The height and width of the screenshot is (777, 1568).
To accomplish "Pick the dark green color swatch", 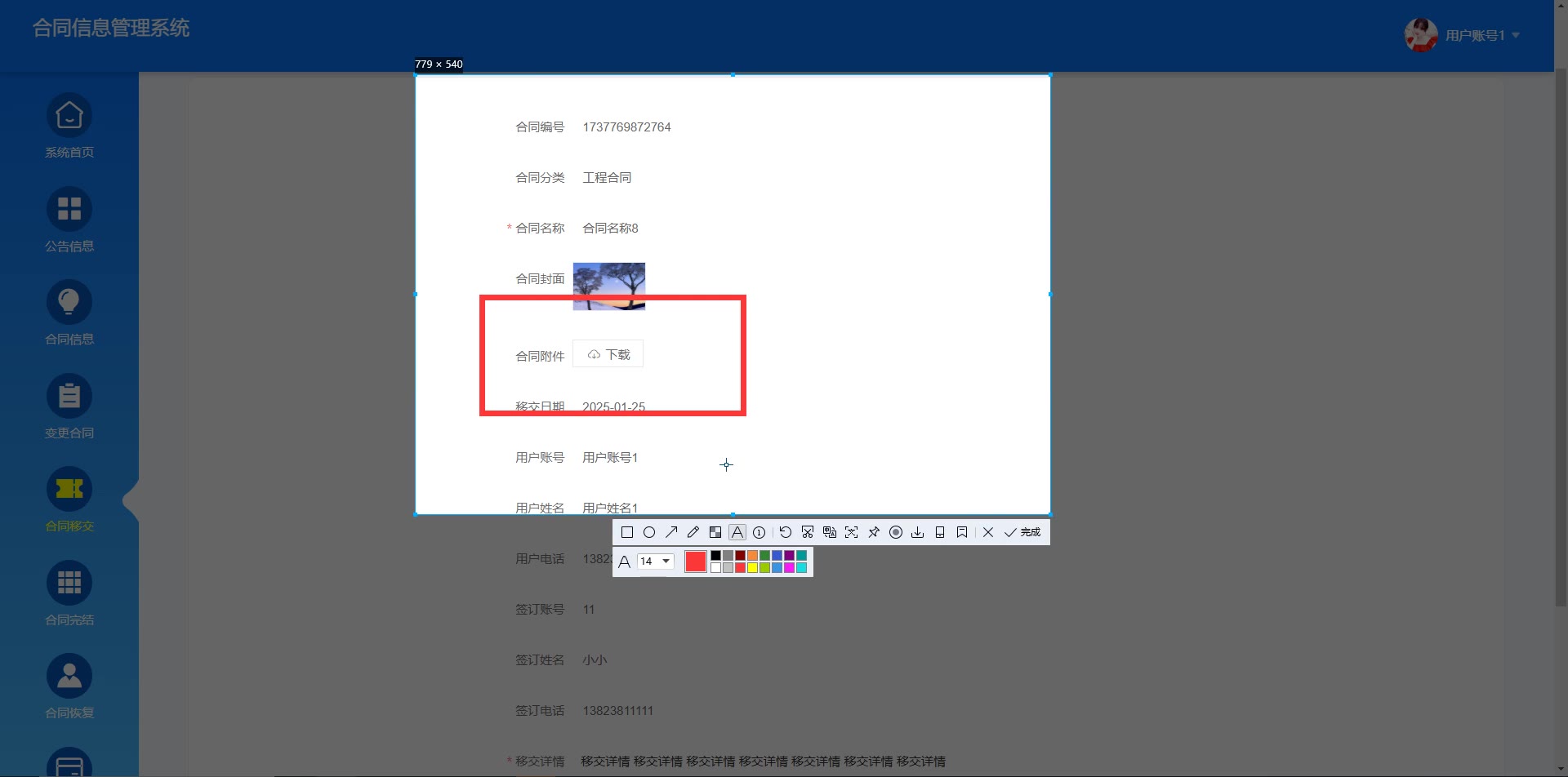I will tap(764, 555).
